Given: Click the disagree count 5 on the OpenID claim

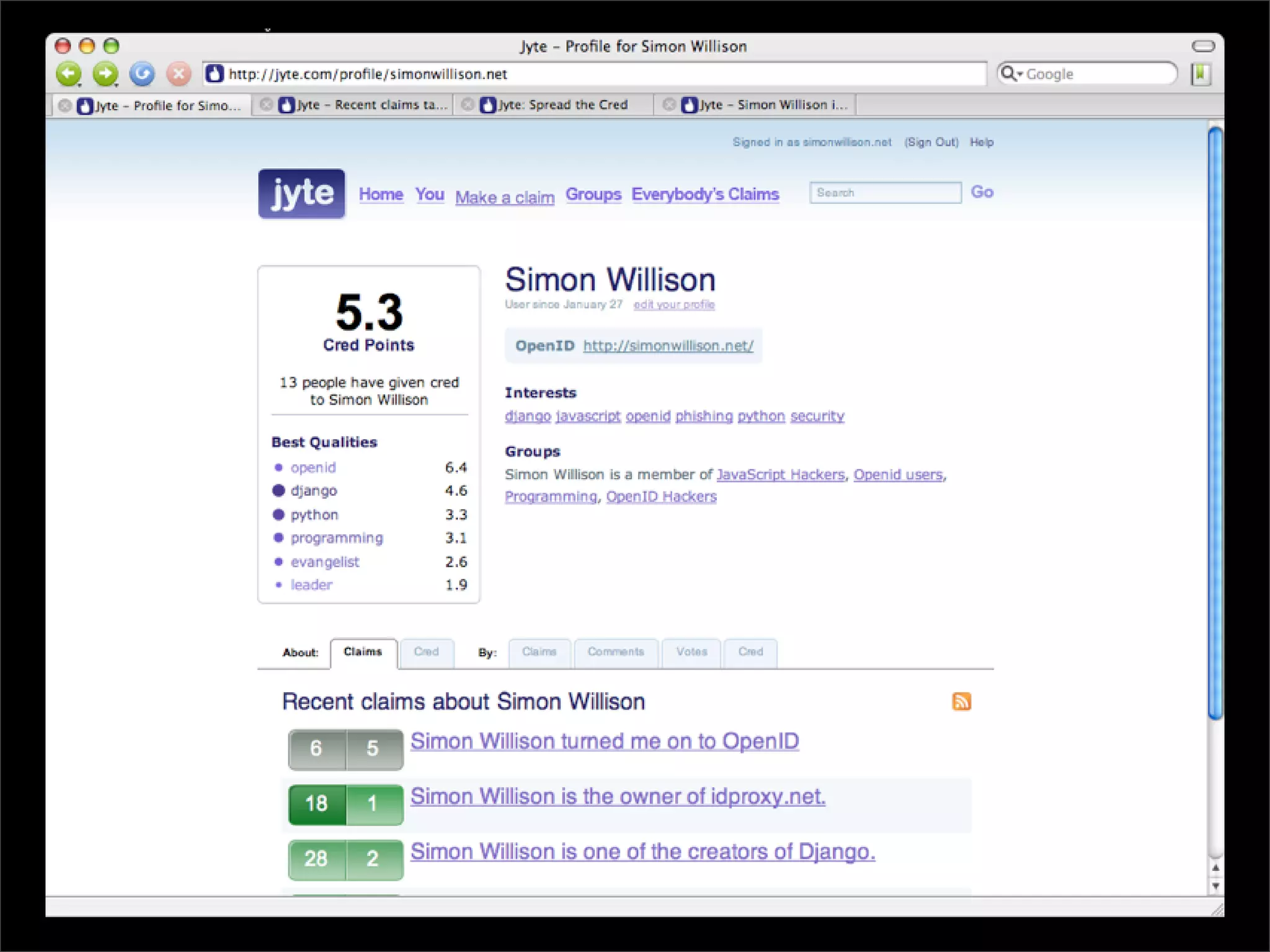Looking at the screenshot, I should tap(373, 749).
